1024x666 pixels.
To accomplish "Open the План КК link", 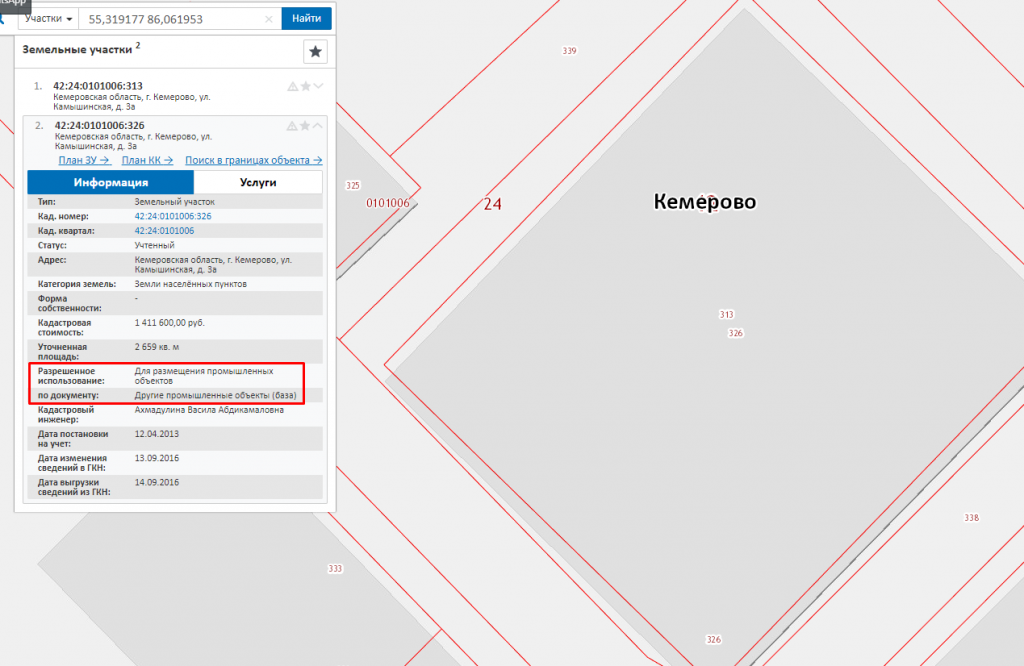I will click(x=147, y=160).
